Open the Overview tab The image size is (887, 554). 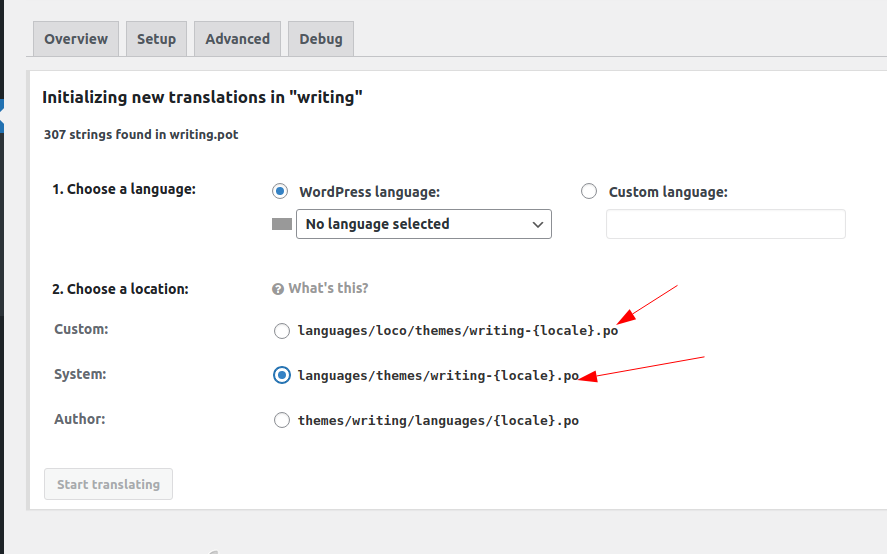pyautogui.click(x=76, y=39)
